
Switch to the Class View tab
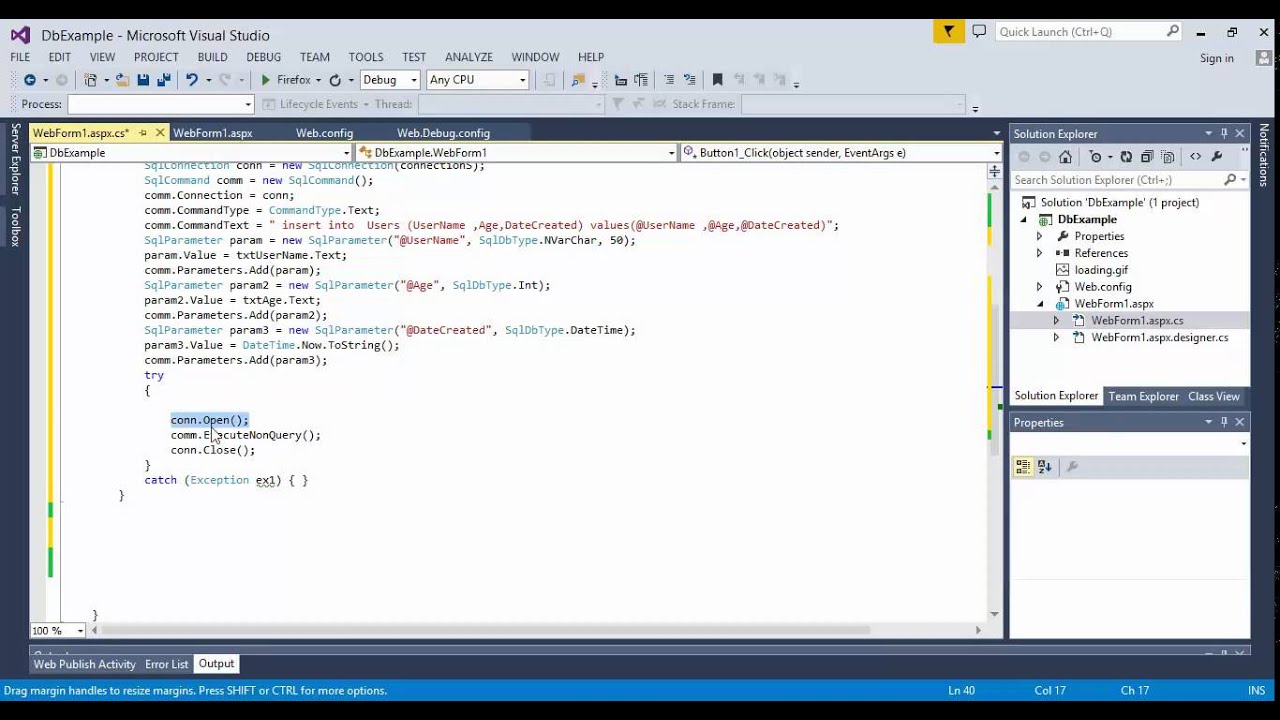tap(1213, 396)
